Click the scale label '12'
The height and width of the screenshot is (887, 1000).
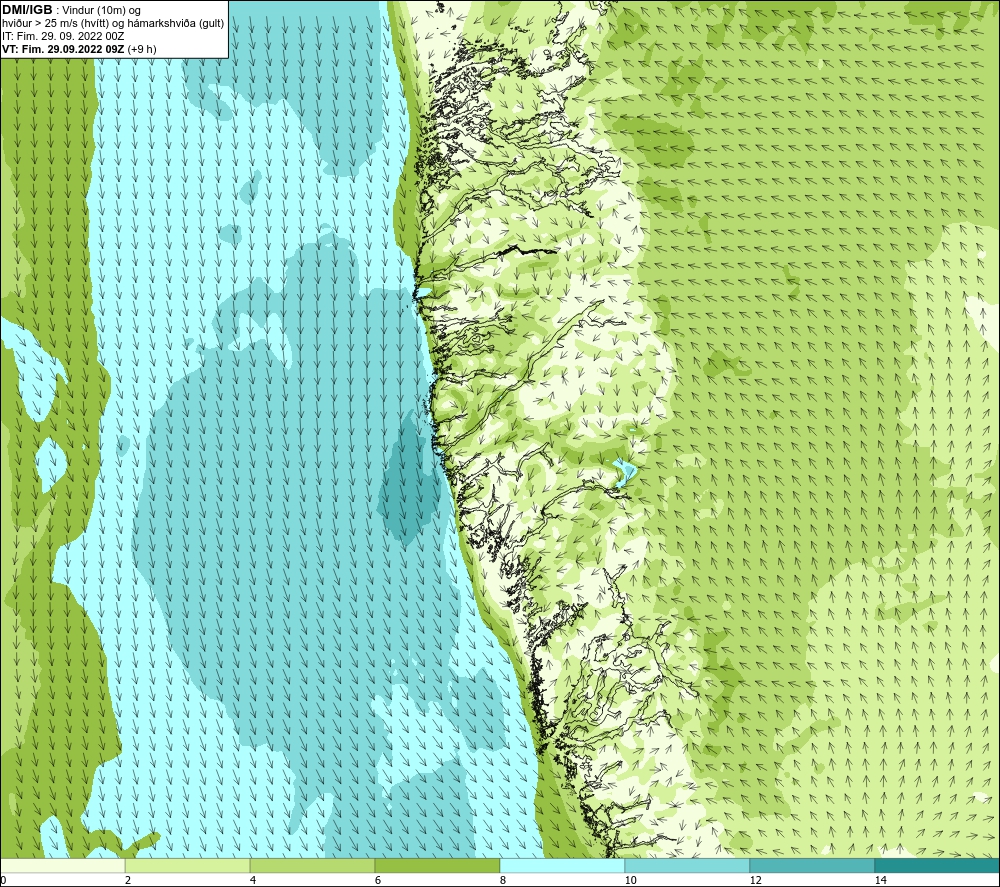pos(756,880)
